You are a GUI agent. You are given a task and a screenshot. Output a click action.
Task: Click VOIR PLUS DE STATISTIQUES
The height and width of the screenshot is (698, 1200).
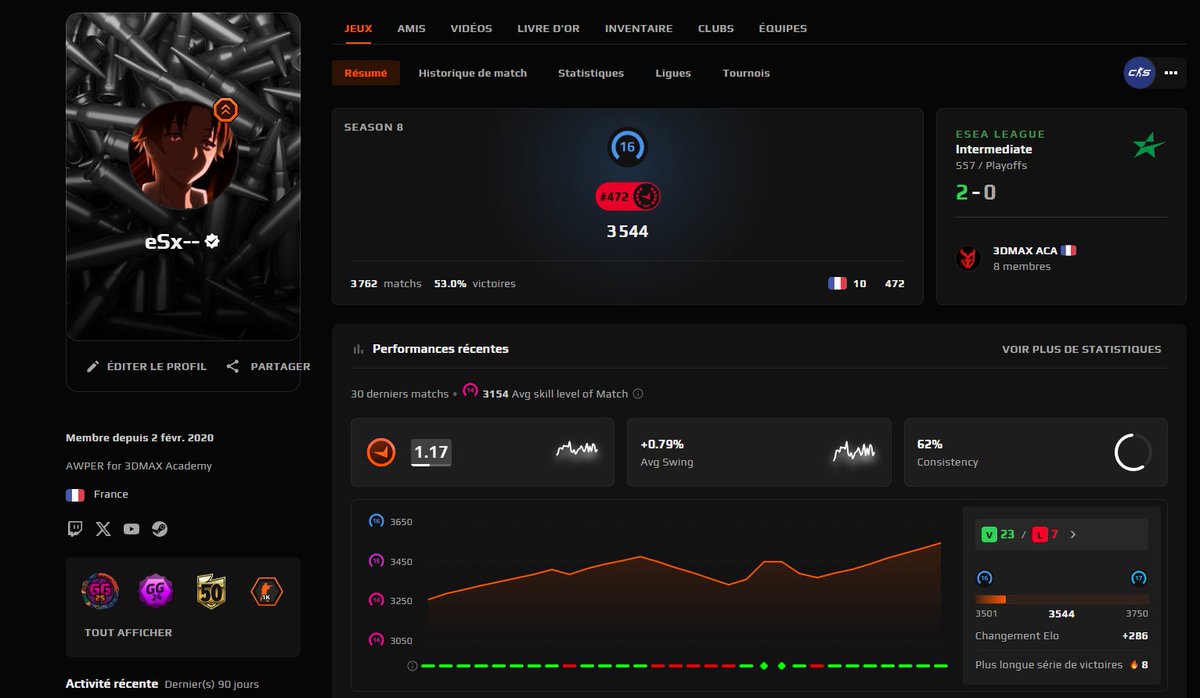[1082, 350]
